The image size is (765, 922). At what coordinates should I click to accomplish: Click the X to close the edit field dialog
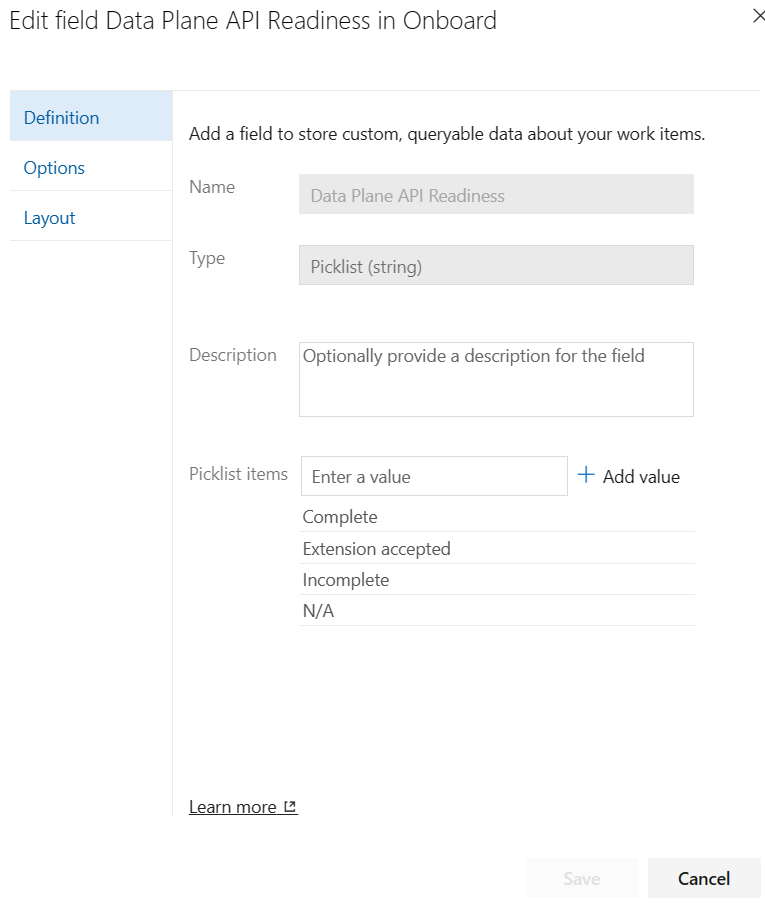[757, 16]
